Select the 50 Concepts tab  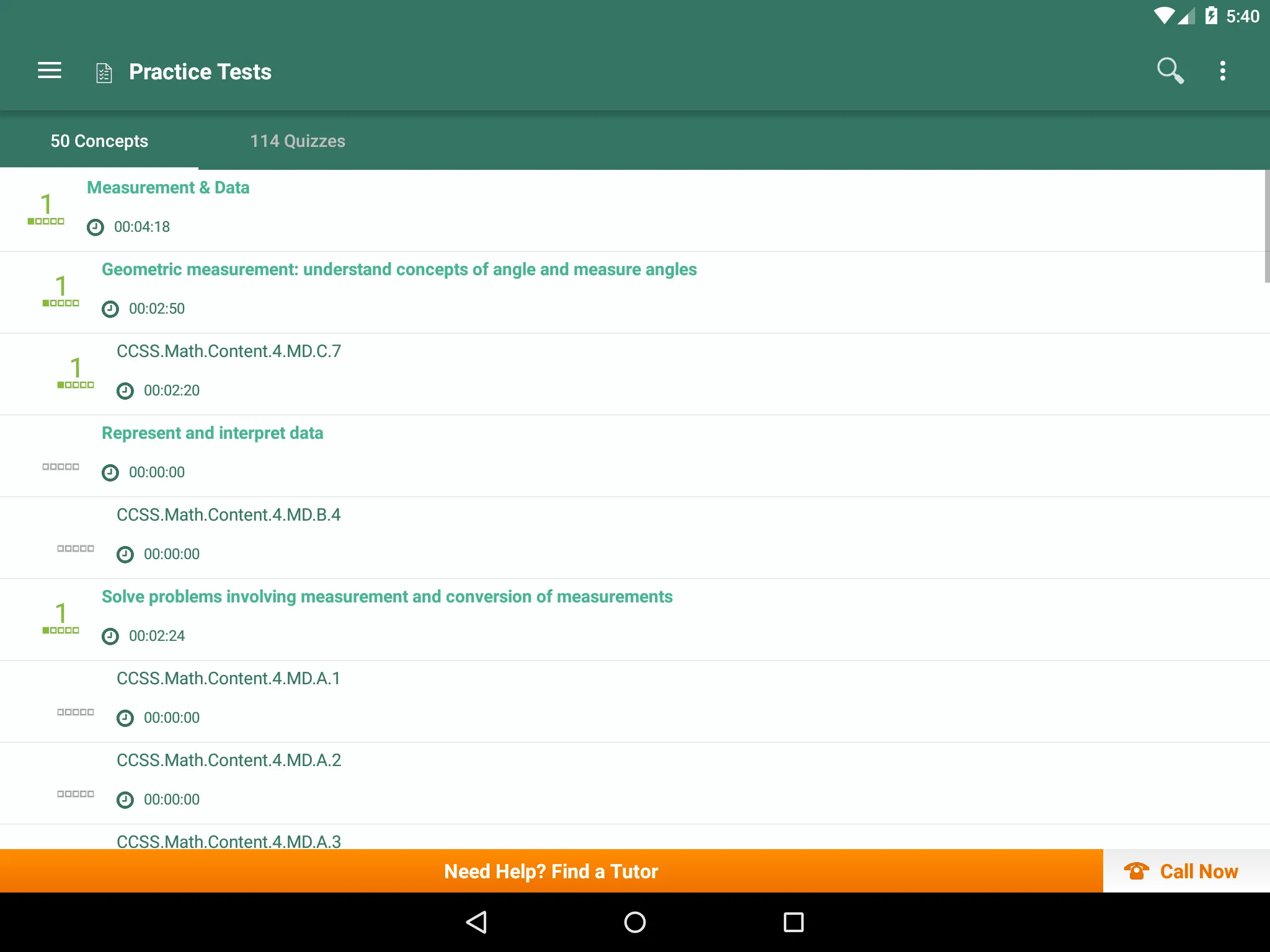coord(99,140)
